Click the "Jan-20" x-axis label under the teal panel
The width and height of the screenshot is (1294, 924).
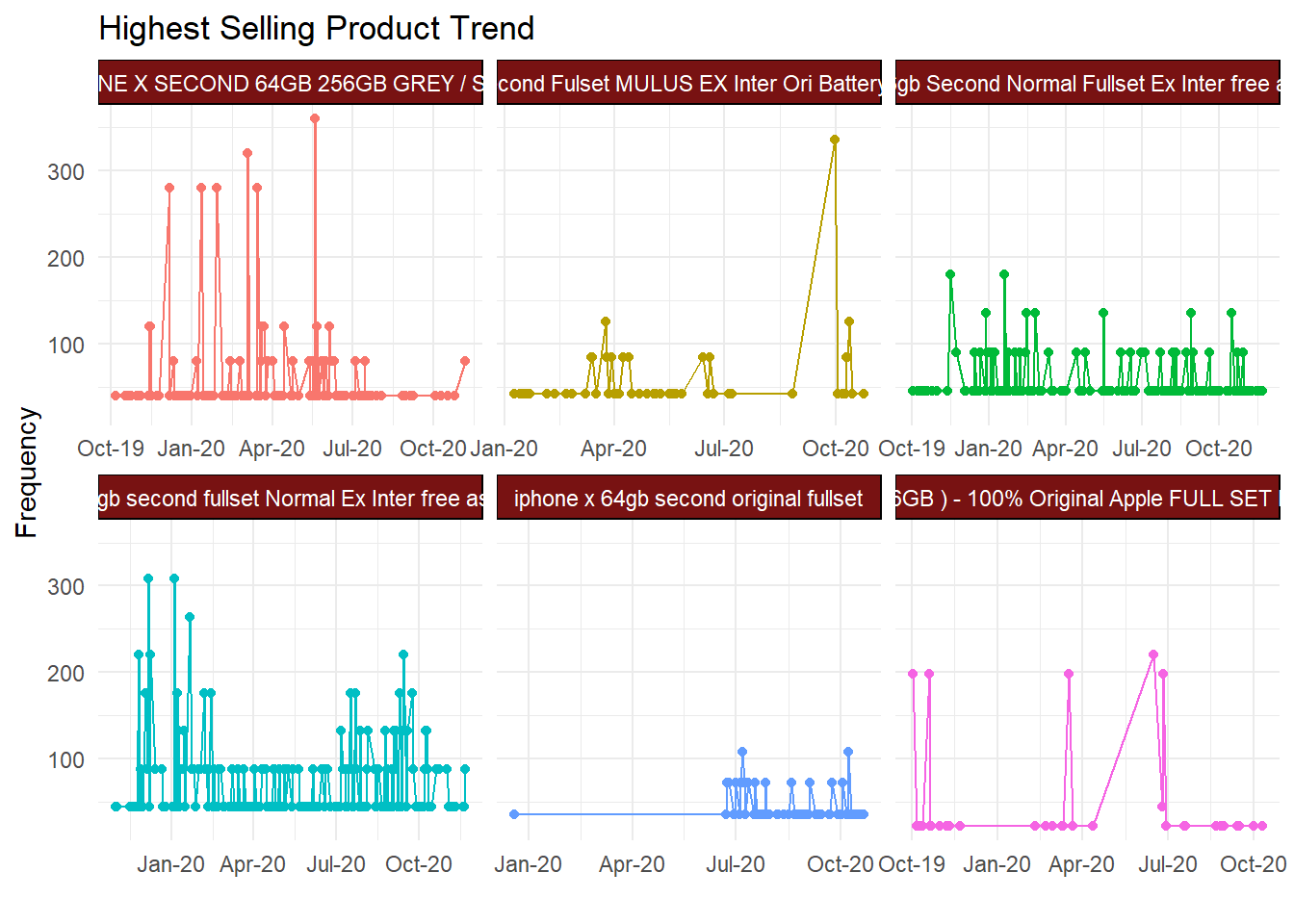[x=170, y=864]
